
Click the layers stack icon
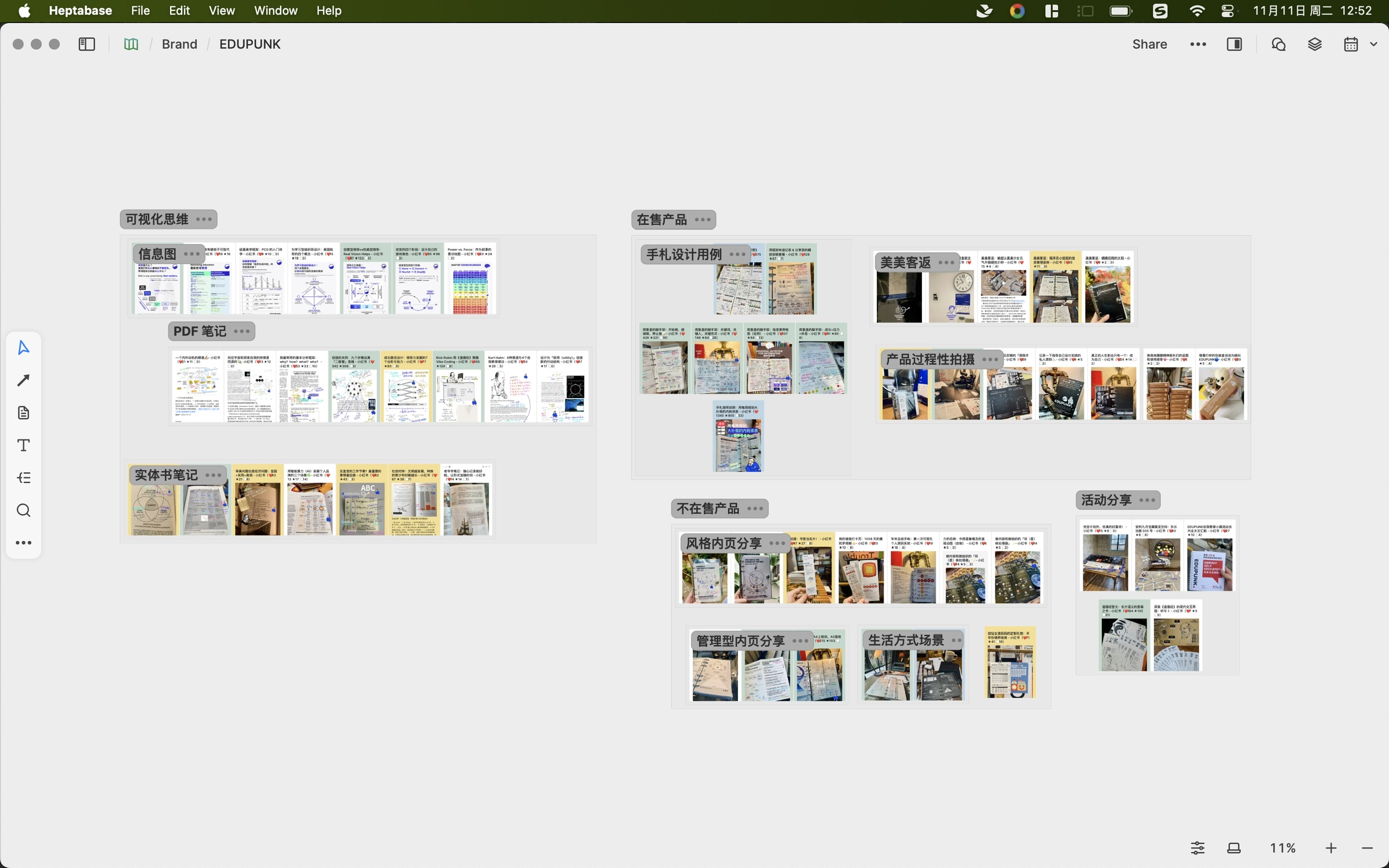(x=1315, y=45)
